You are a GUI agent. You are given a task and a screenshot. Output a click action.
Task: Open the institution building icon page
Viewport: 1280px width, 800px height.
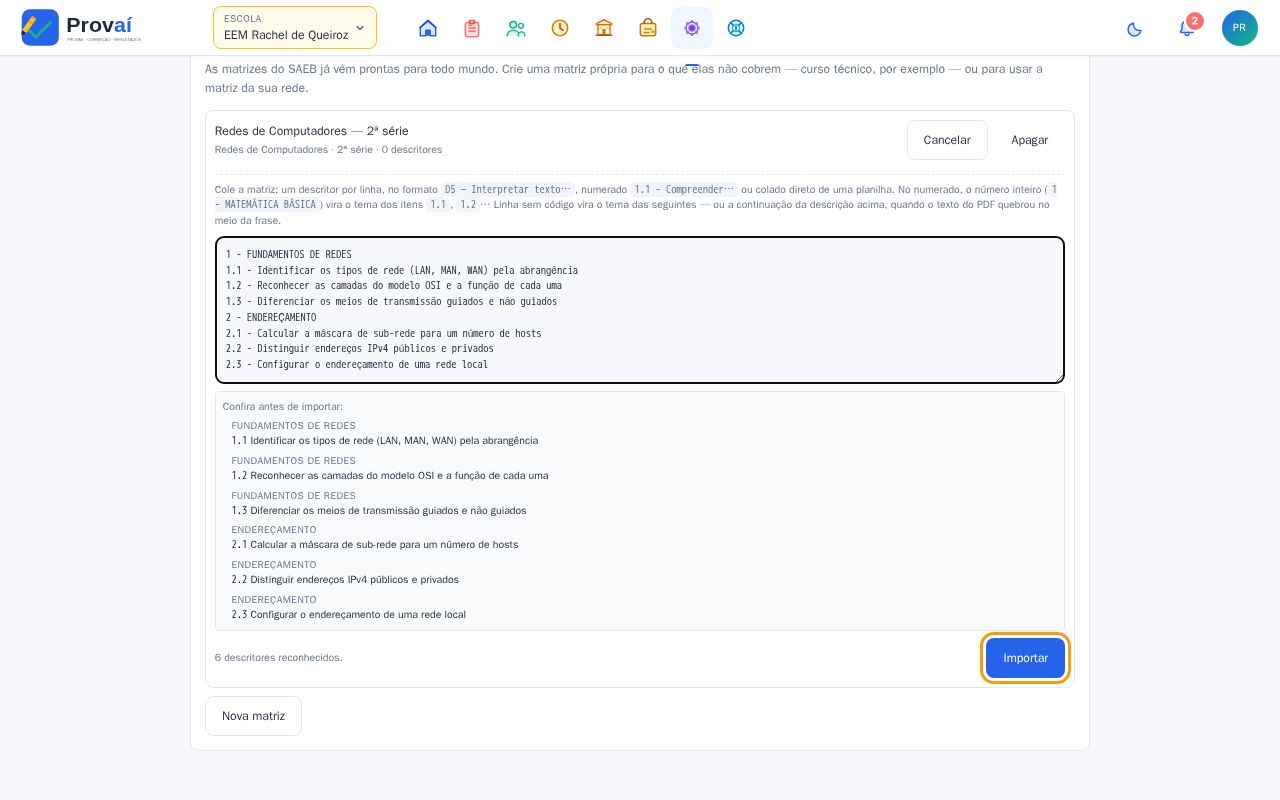click(x=604, y=28)
